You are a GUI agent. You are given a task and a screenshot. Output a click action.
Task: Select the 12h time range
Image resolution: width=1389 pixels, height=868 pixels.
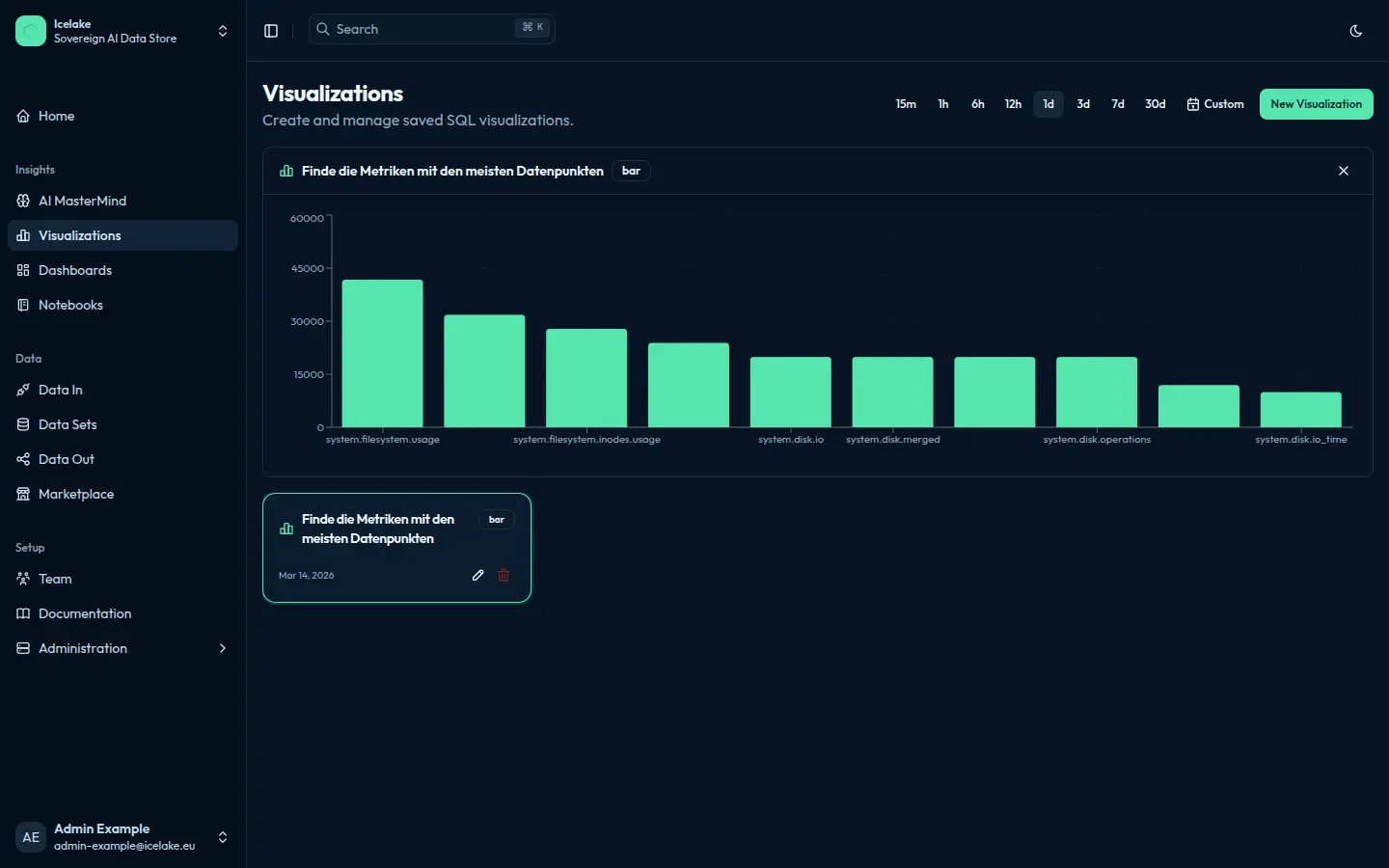[1013, 104]
